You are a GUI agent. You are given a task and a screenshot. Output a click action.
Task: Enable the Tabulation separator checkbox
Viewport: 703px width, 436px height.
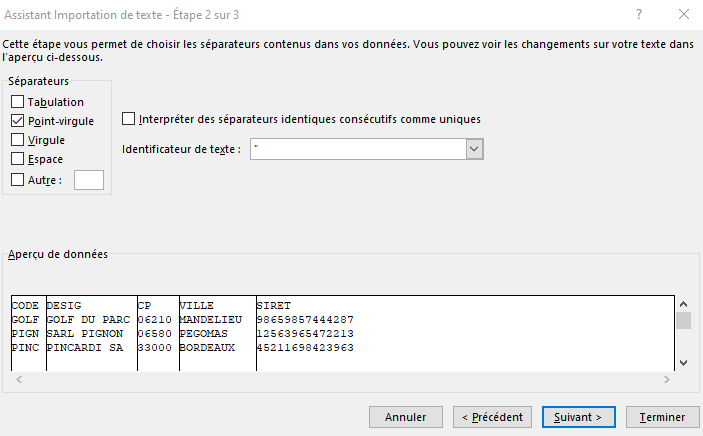click(17, 102)
